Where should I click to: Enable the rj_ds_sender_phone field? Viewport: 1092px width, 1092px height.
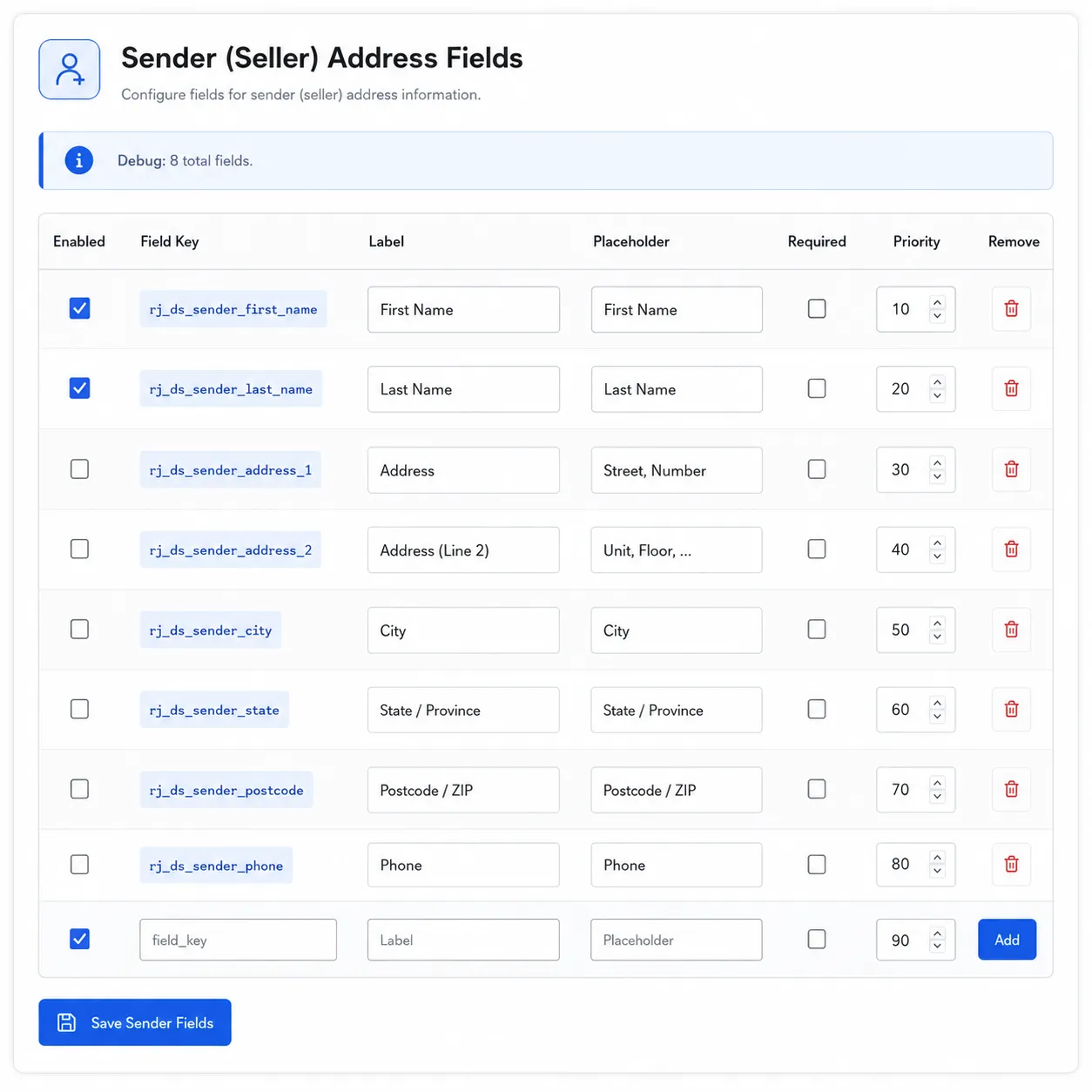(79, 865)
